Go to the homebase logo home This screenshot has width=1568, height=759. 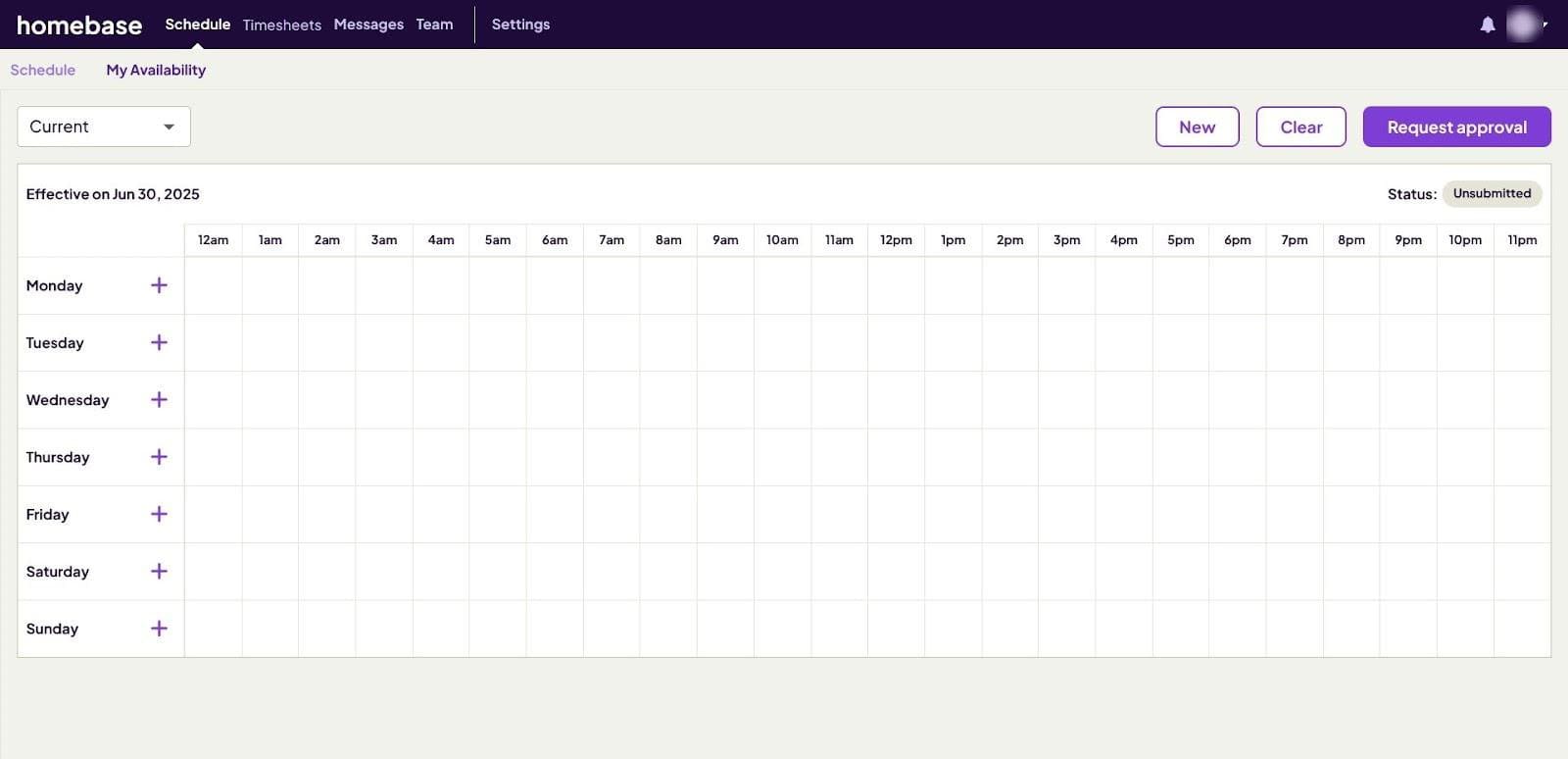point(79,25)
